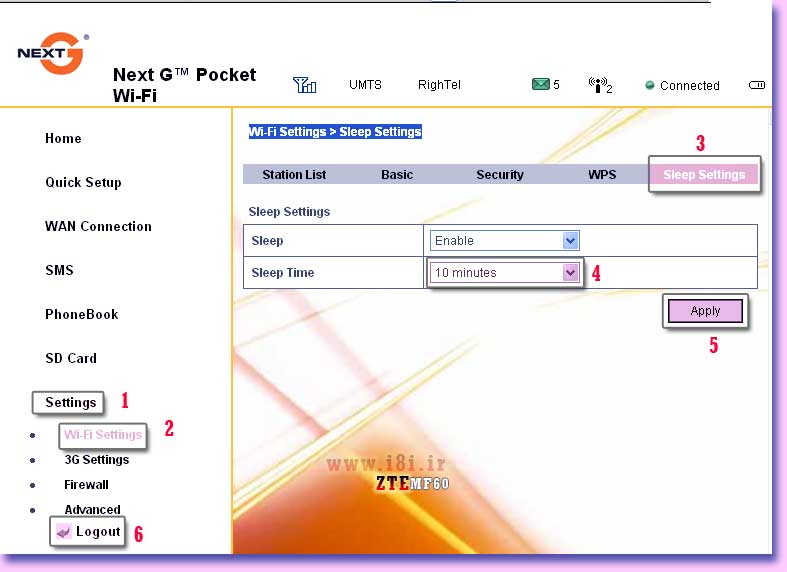Click the Sleep Settings section heading
This screenshot has height=572, width=787.
click(289, 212)
